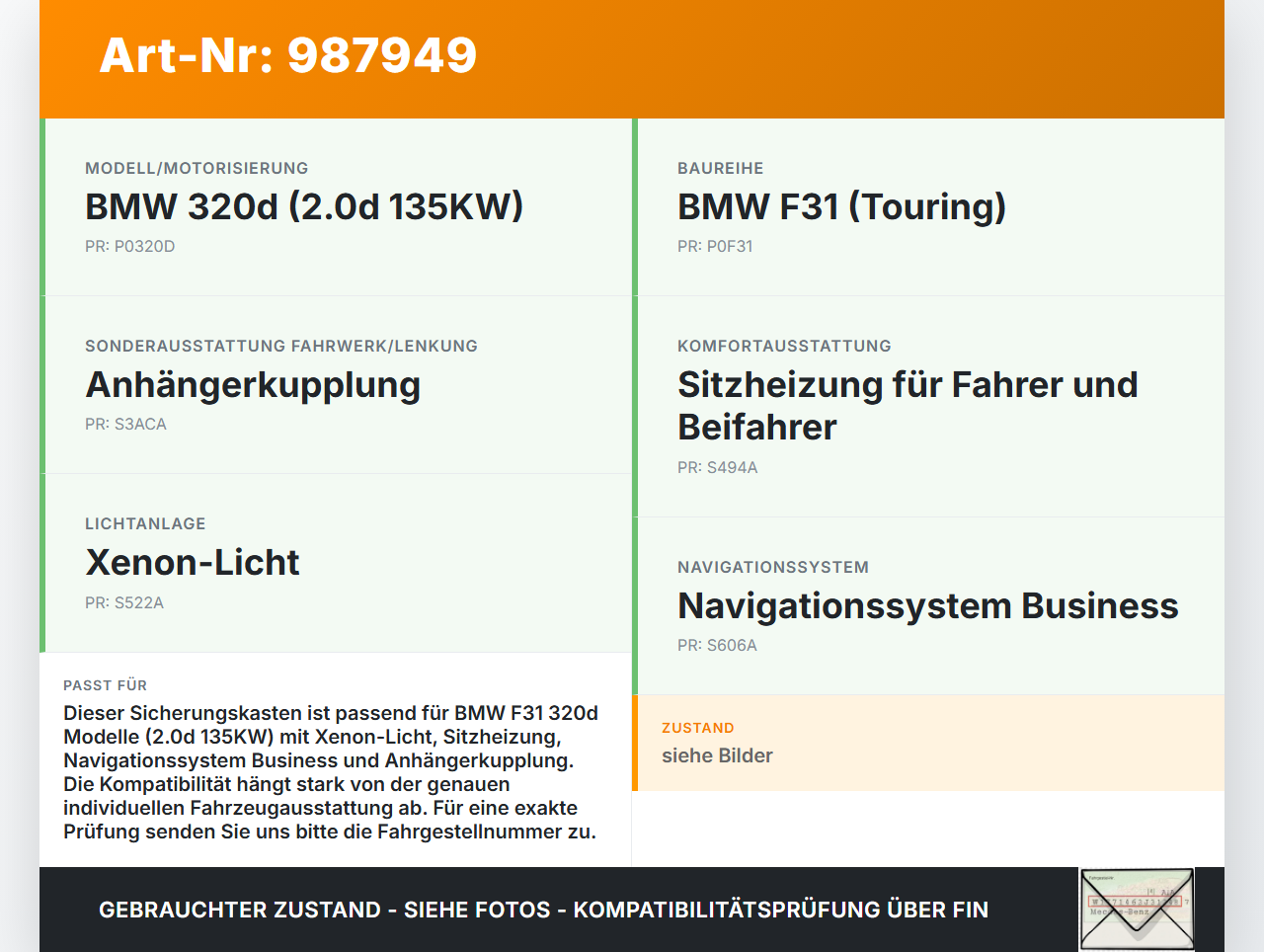1264x952 pixels.
Task: Click the PR: S606A code label
Action: pos(717,645)
